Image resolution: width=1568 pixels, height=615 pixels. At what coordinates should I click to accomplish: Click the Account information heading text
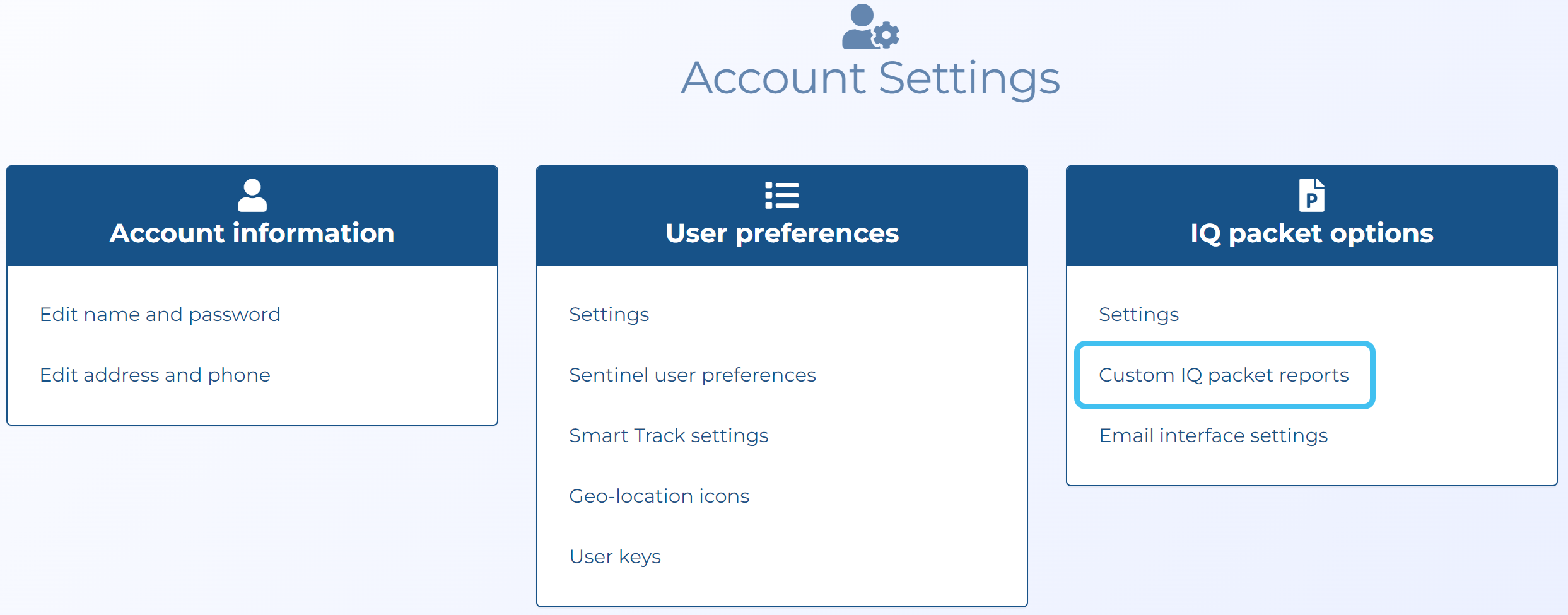(x=252, y=233)
